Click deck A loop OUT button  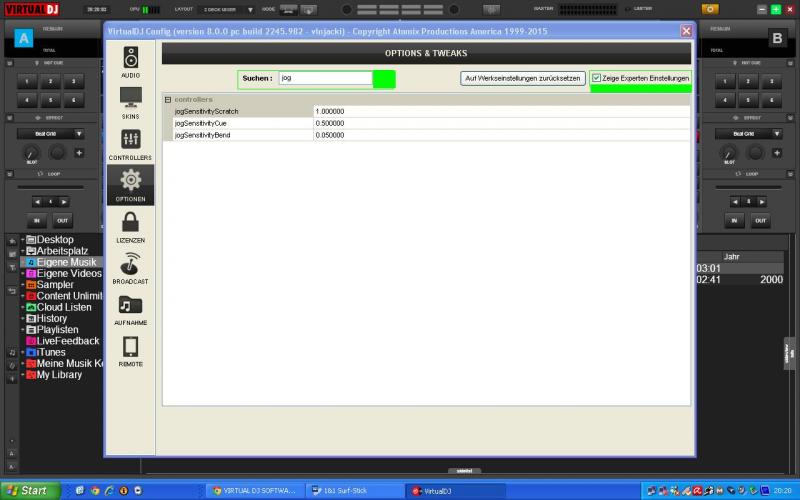(62, 220)
